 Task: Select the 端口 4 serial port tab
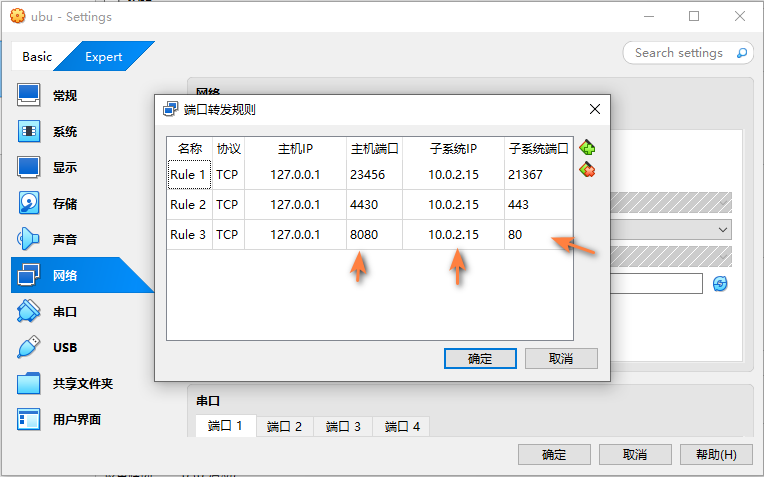click(x=402, y=427)
